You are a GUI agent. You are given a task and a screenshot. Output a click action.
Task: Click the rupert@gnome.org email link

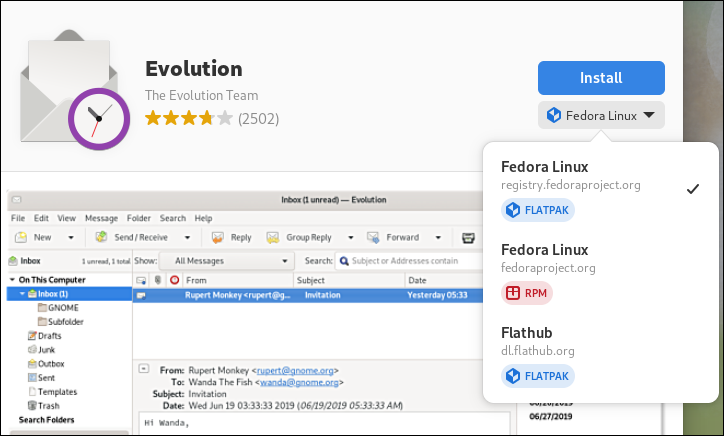tap(295, 370)
